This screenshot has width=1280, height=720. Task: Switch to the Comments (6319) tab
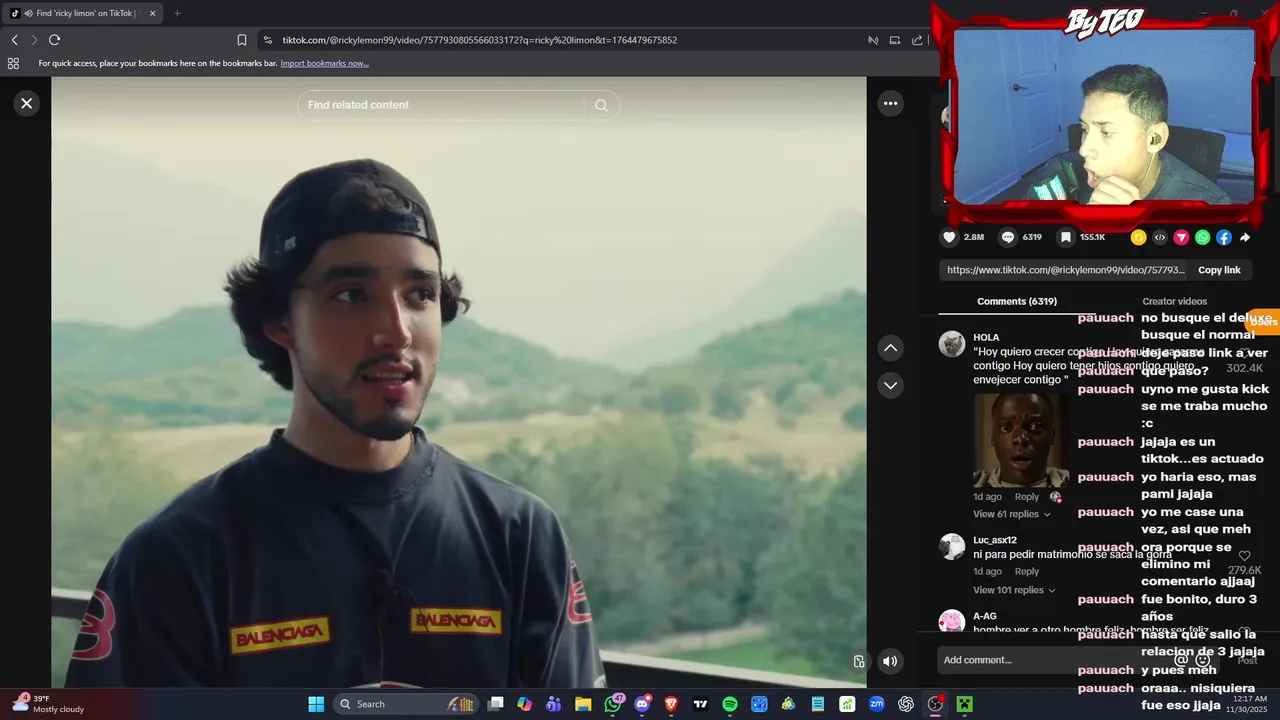pos(1017,301)
